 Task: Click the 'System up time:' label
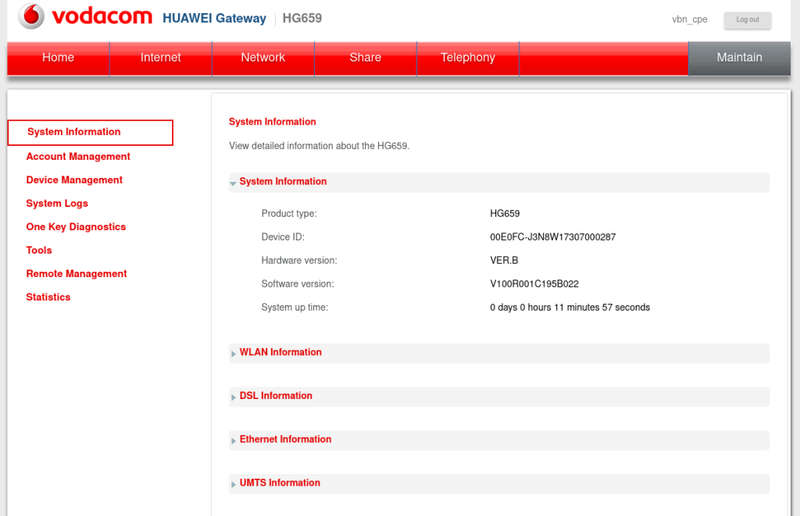(x=294, y=307)
